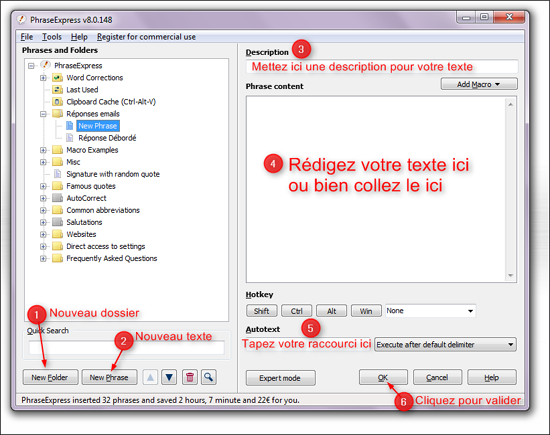Click the Expert mode button
Viewport: 550px width, 435px height.
click(x=280, y=378)
